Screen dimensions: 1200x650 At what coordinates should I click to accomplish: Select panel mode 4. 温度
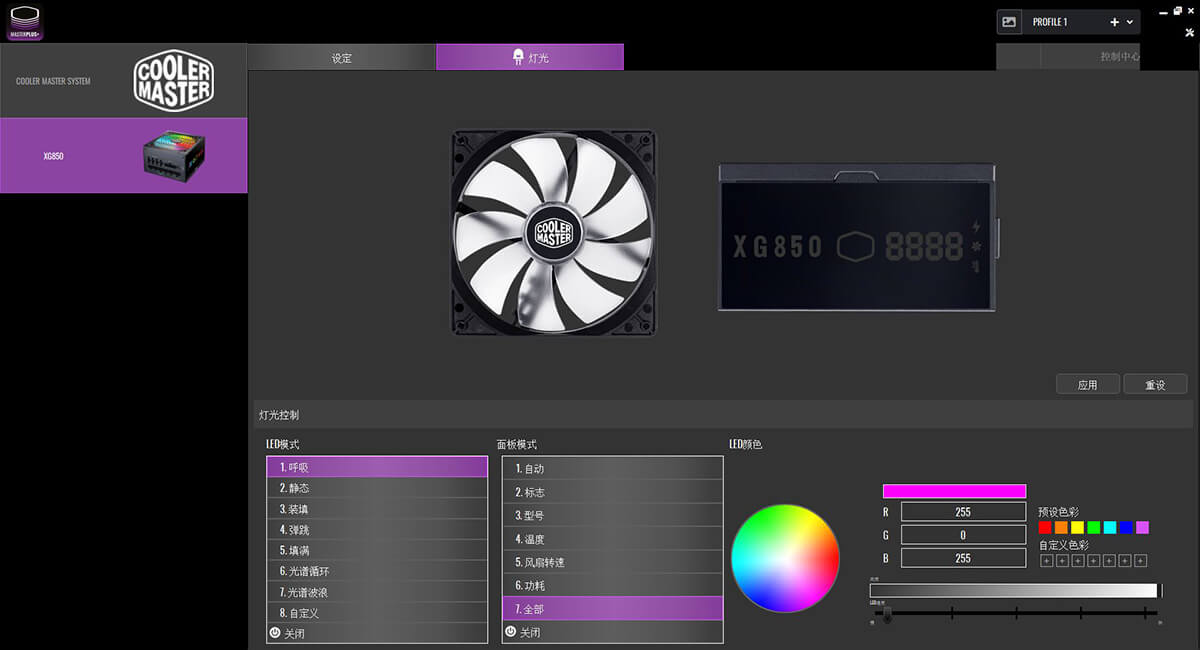(612, 539)
